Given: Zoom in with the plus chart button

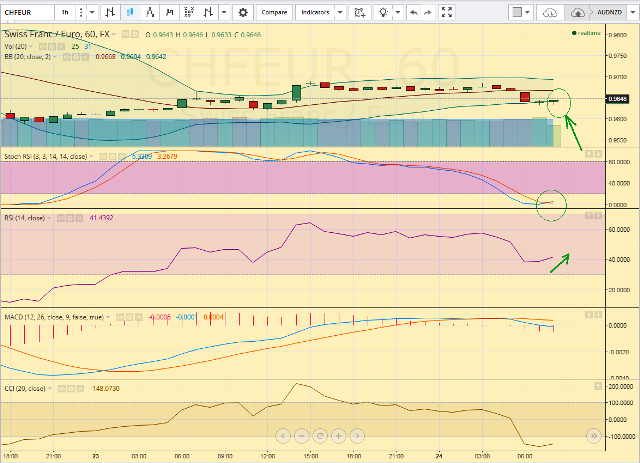Looking at the screenshot, I should click(337, 436).
